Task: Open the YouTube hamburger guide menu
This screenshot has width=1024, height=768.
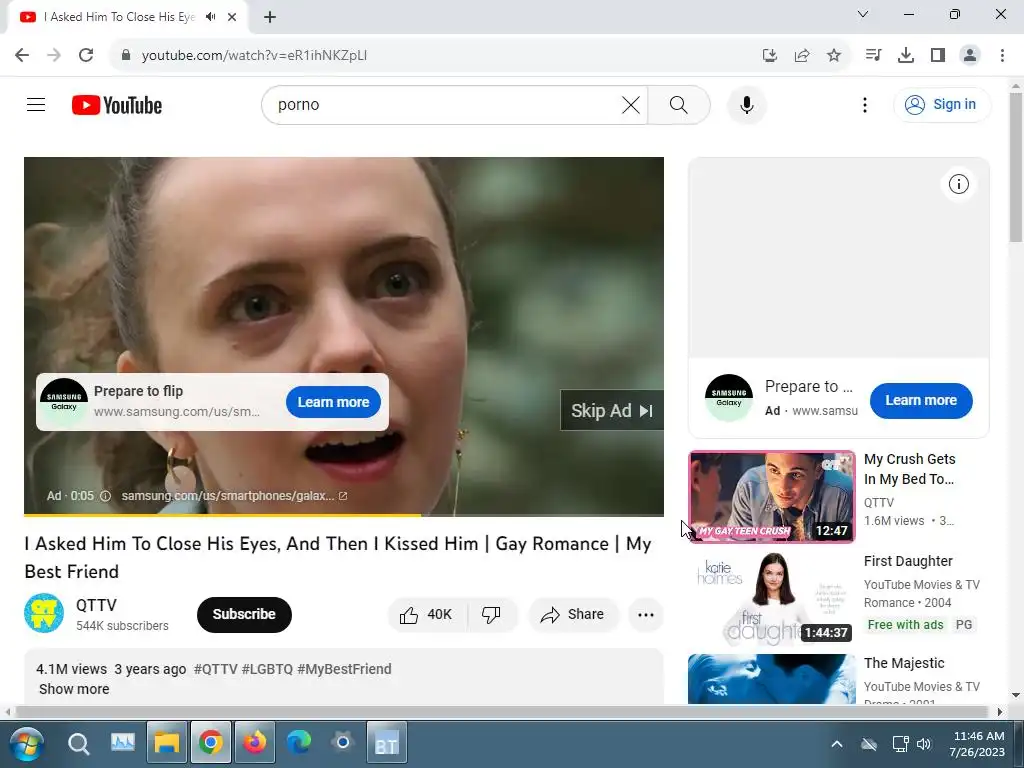Action: (36, 104)
